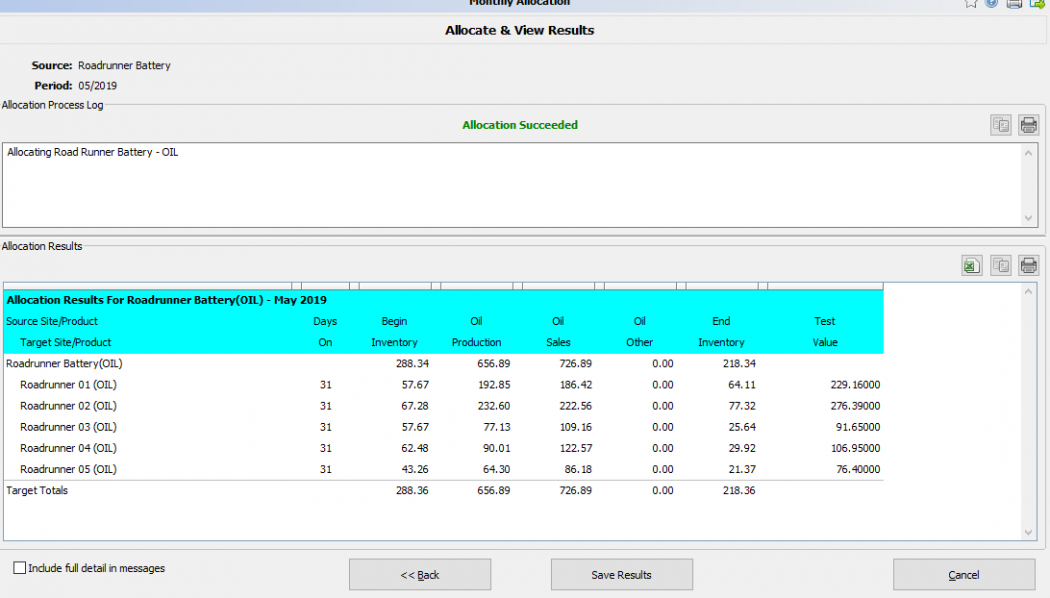
Task: Cancel the allocation dialog
Action: click(964, 575)
